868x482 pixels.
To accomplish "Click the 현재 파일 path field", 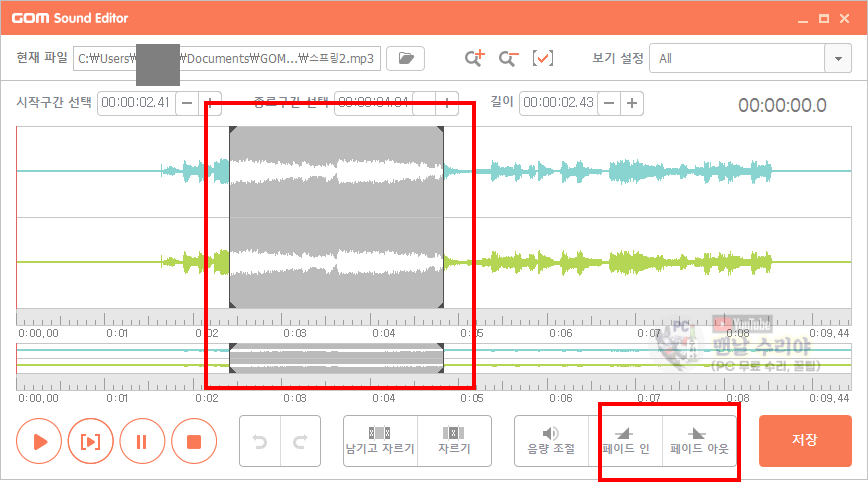I will tap(227, 58).
